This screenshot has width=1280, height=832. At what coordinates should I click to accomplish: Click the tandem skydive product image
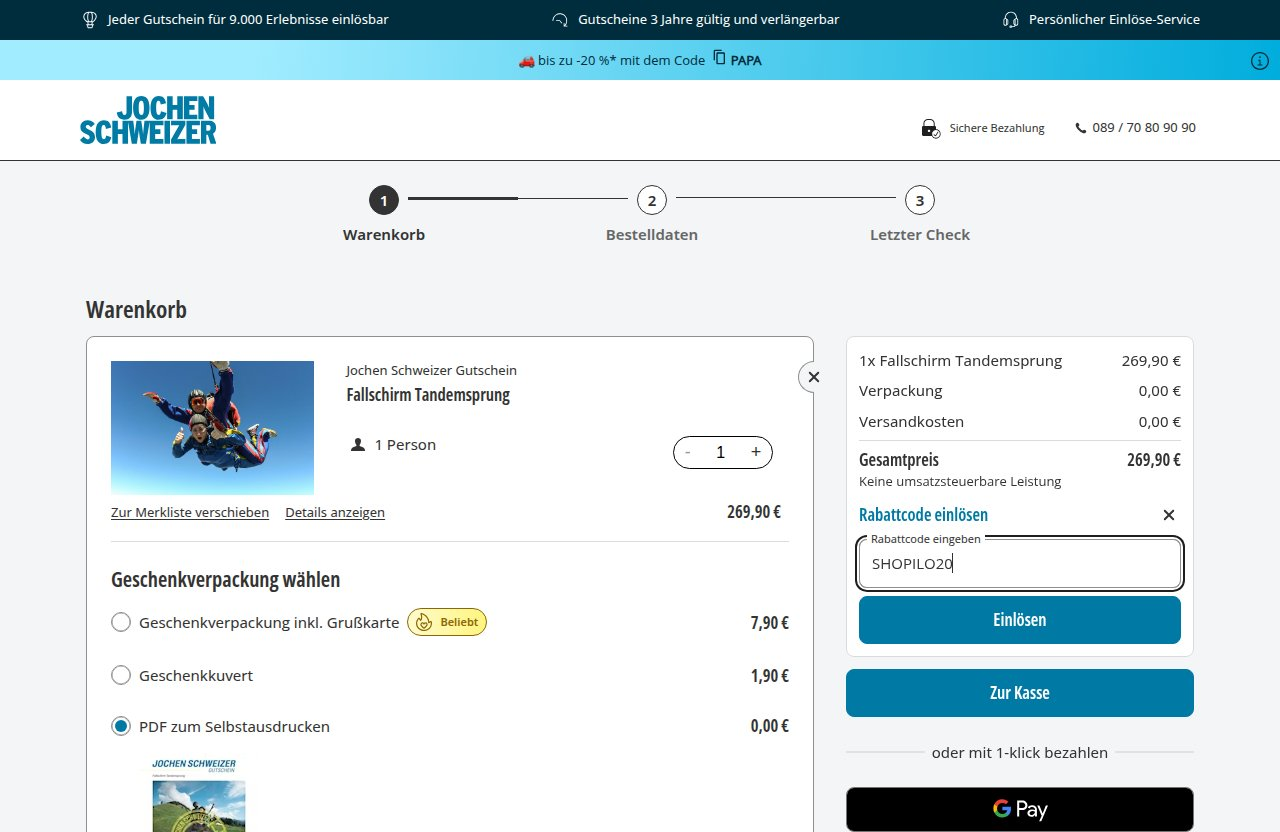click(x=212, y=428)
